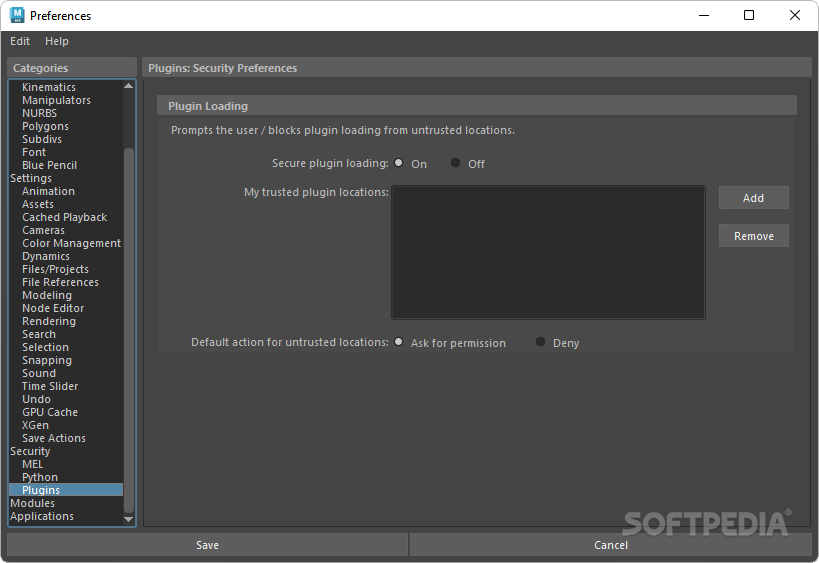Select Deny for untrusted locations
This screenshot has height=563, width=819.
(x=541, y=342)
